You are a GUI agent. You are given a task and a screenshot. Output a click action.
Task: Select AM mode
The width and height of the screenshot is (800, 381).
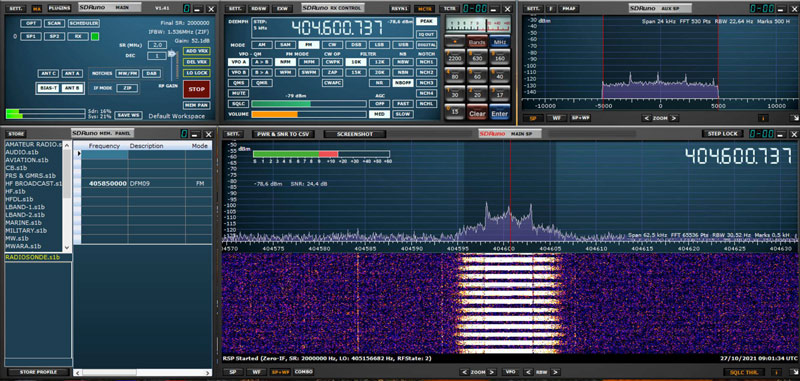pyautogui.click(x=262, y=45)
